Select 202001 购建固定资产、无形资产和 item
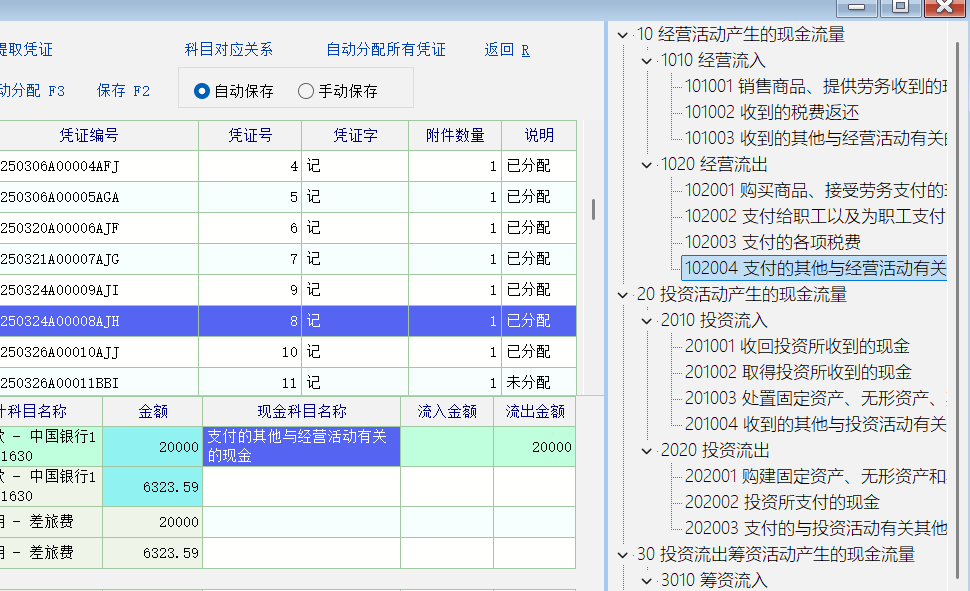The image size is (970, 591). point(815,477)
